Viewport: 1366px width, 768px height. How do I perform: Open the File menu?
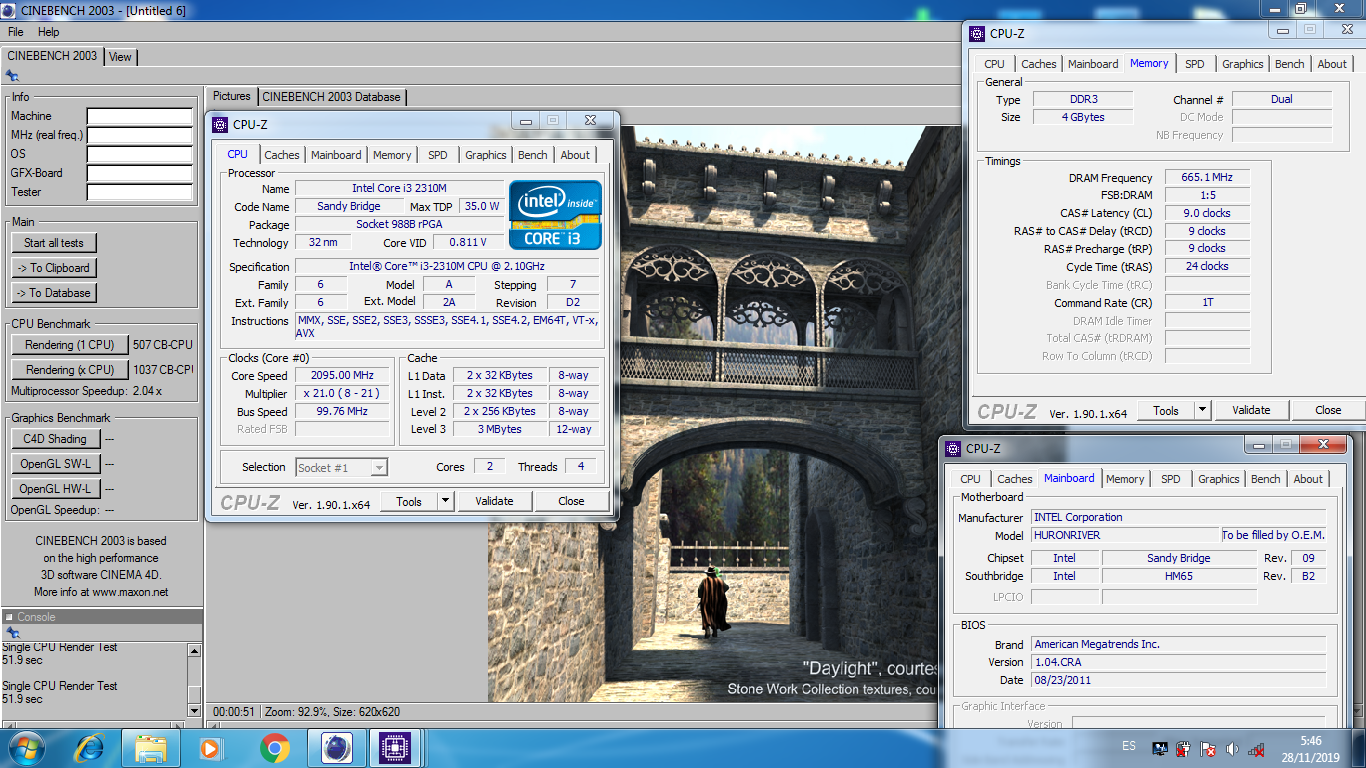point(15,32)
